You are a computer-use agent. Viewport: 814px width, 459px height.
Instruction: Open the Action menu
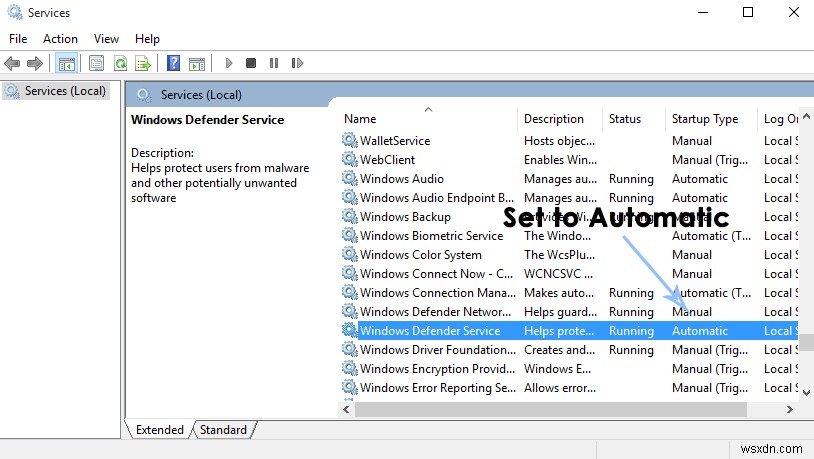(60, 39)
